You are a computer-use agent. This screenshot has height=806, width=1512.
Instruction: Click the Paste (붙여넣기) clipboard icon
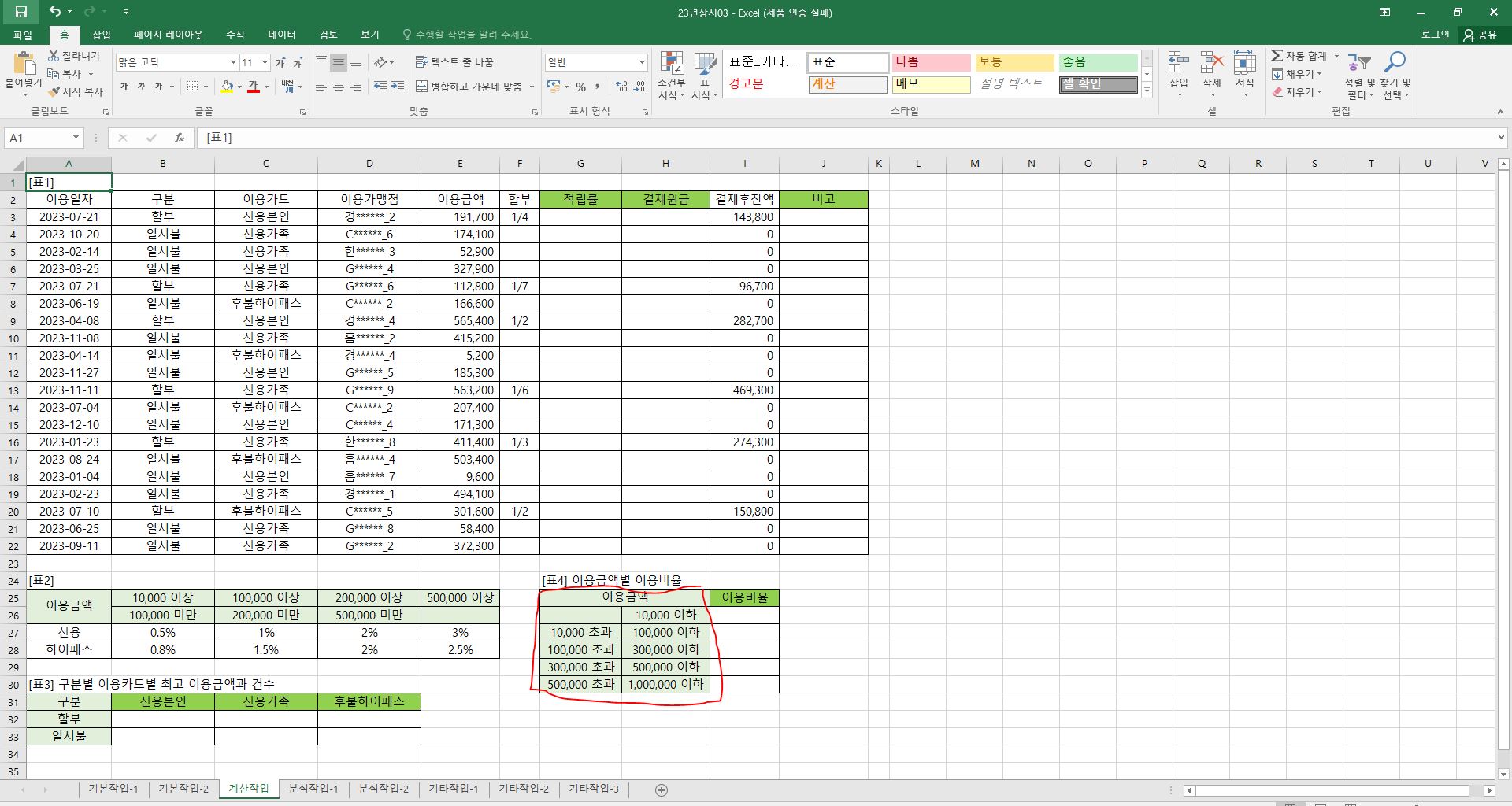click(24, 65)
